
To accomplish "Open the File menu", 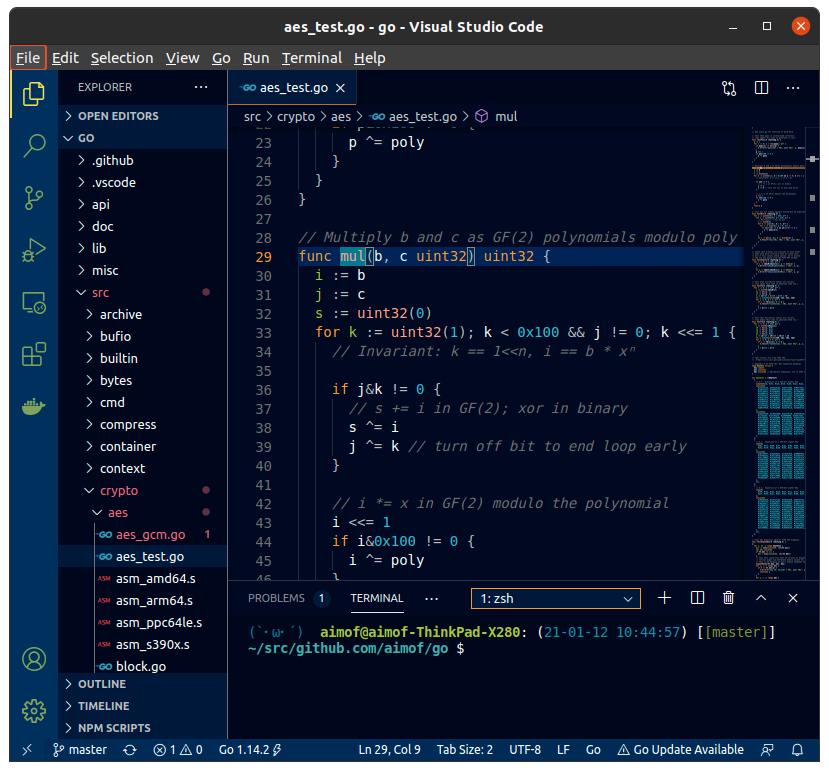I will [x=28, y=58].
